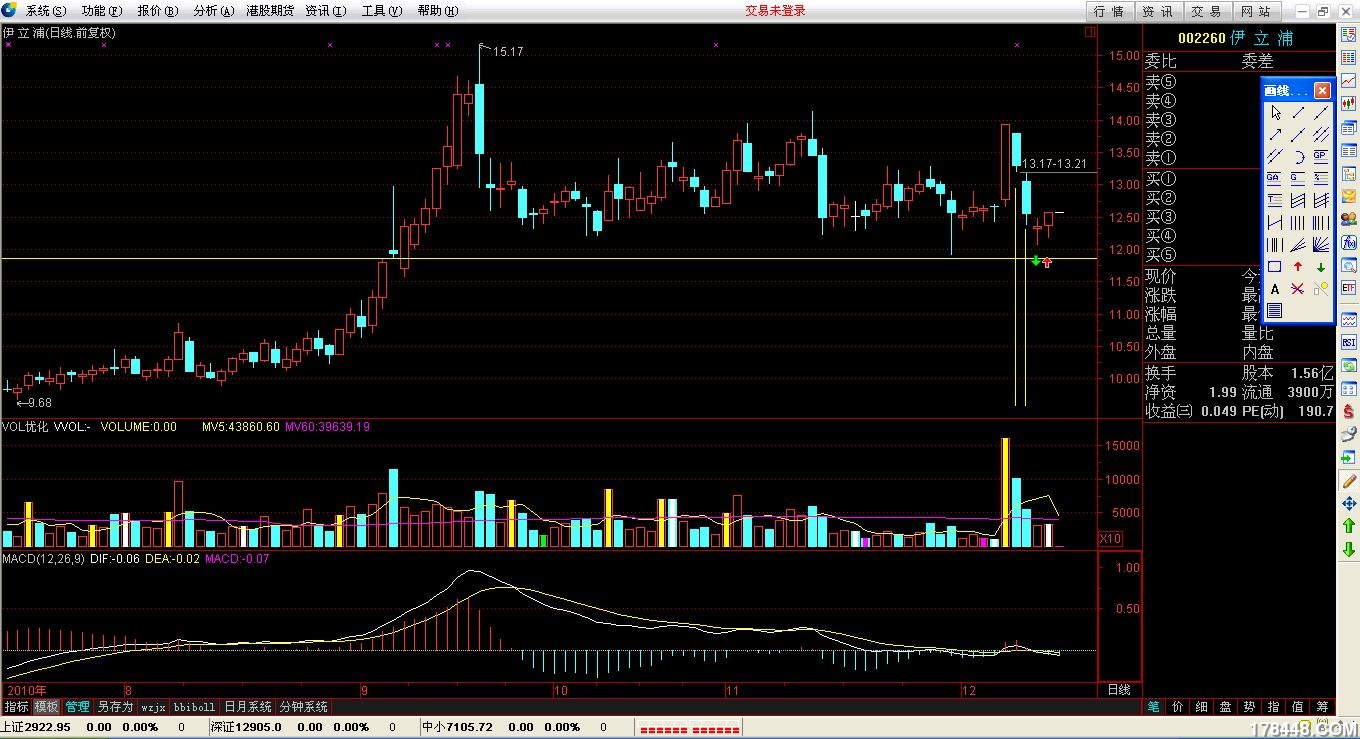
Task: Click the 行情 button at top right
Action: [1109, 11]
